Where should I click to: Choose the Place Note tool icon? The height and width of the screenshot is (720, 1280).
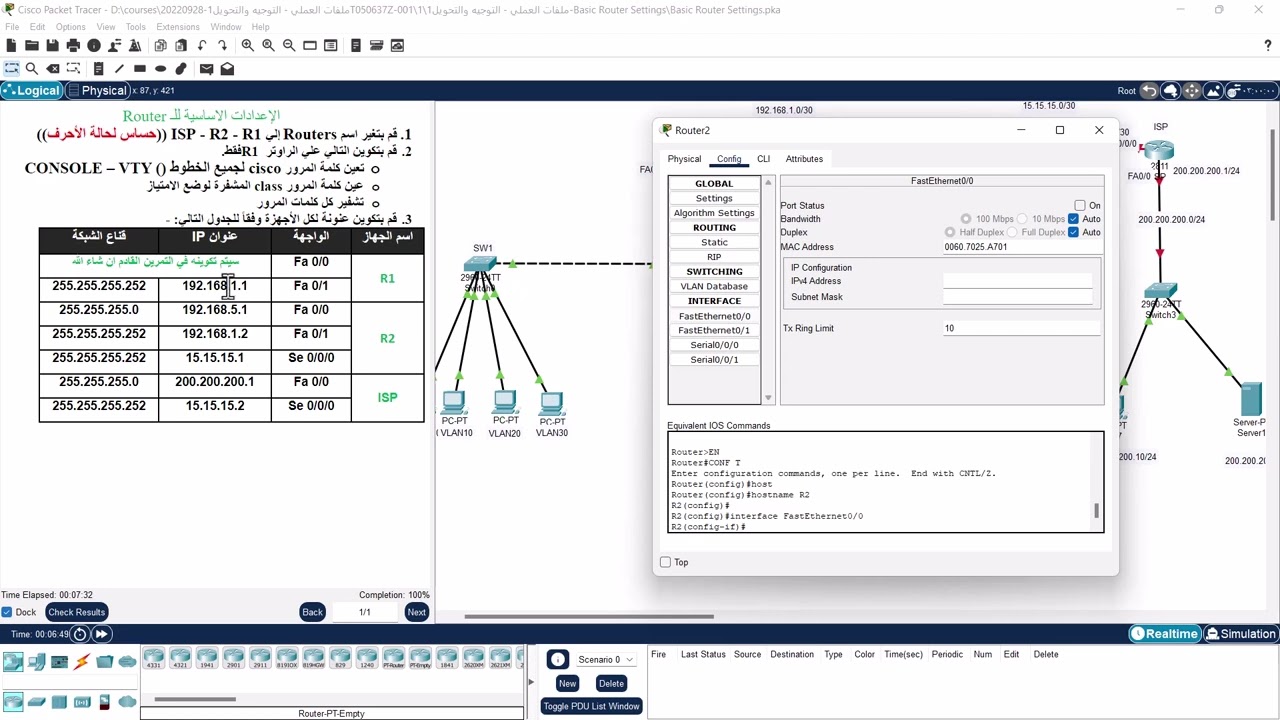[98, 68]
